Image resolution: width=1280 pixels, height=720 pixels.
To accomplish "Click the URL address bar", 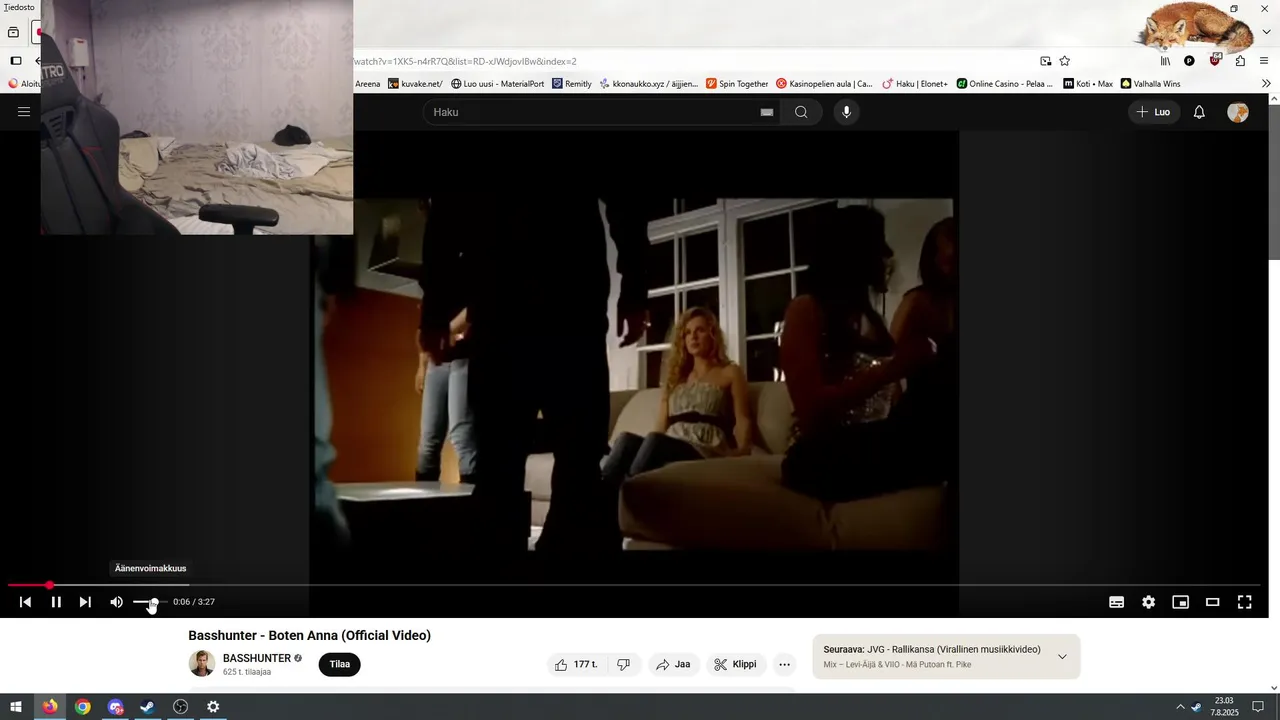I will [690, 61].
